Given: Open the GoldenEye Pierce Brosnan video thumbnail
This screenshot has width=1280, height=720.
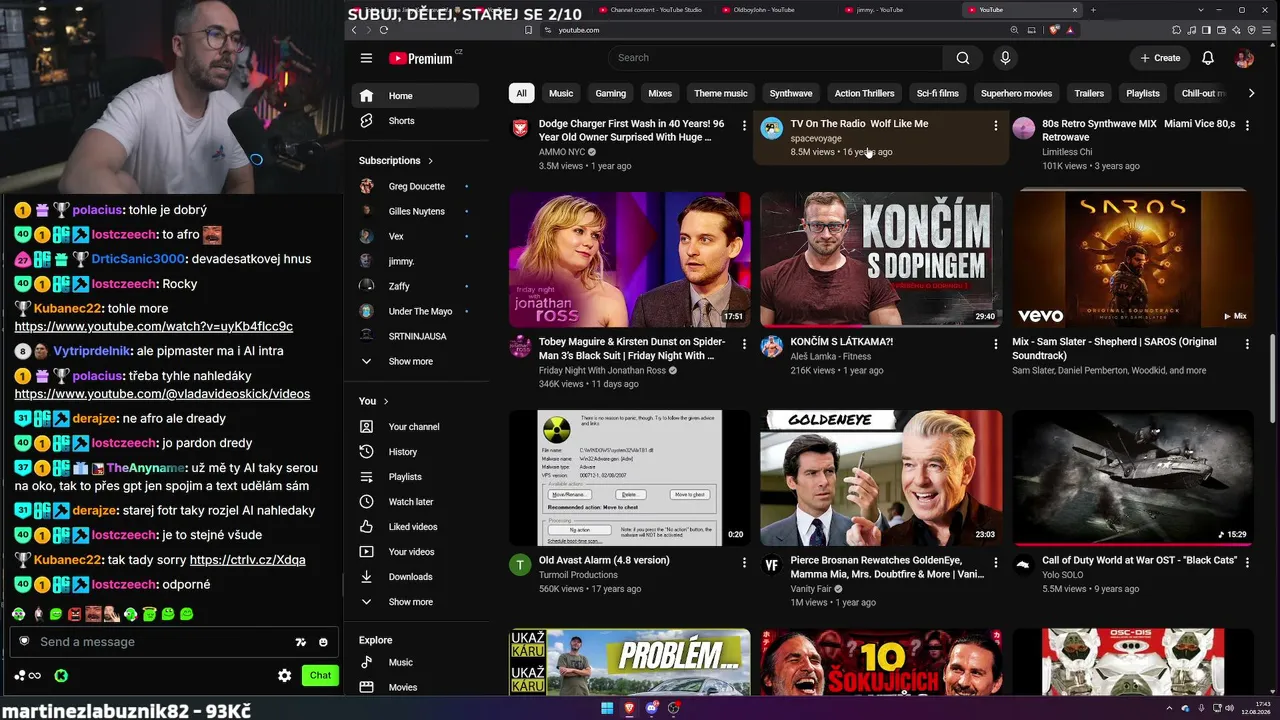Looking at the screenshot, I should (x=881, y=478).
